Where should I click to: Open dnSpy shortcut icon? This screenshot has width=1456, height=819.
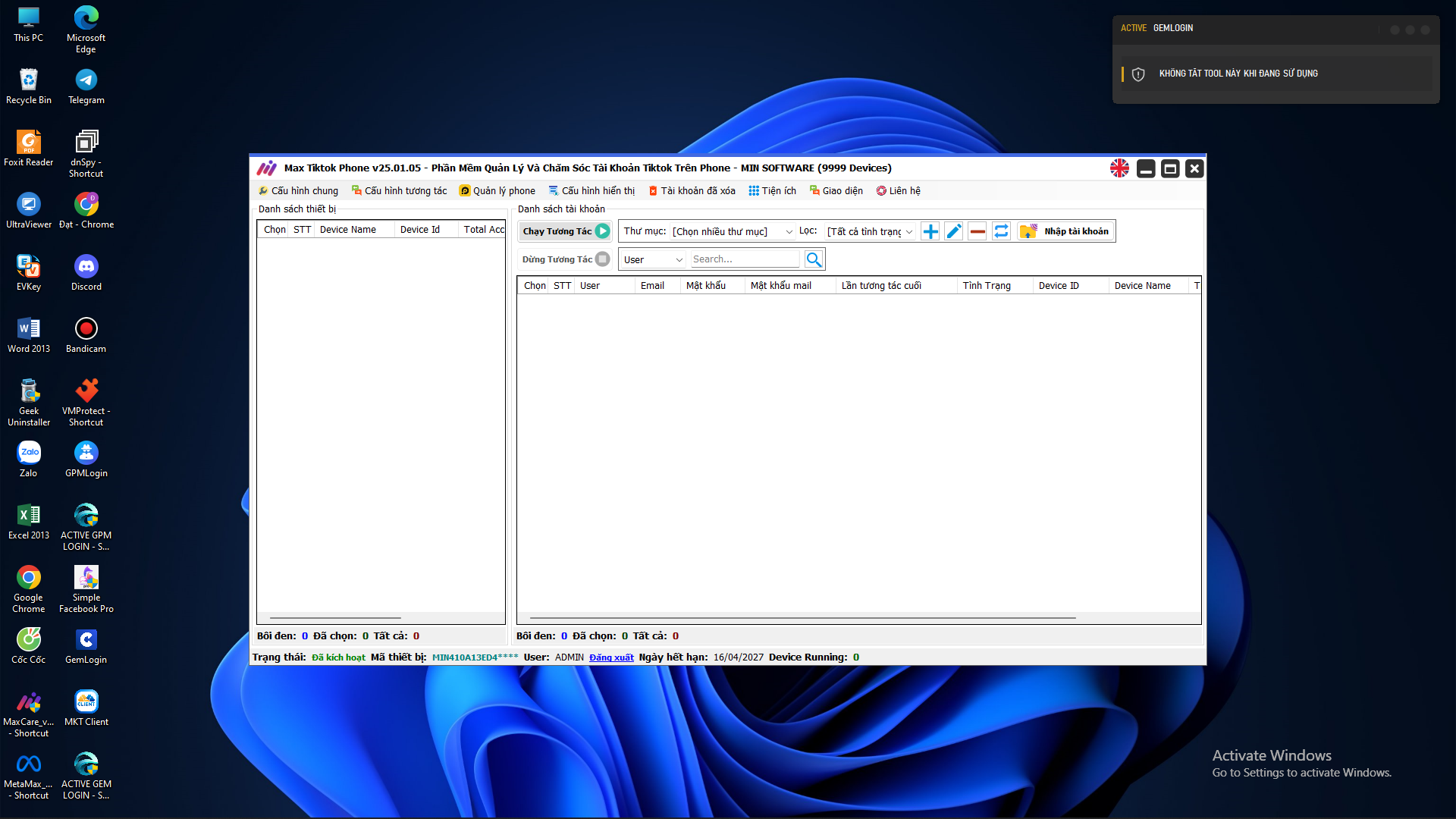[x=86, y=153]
